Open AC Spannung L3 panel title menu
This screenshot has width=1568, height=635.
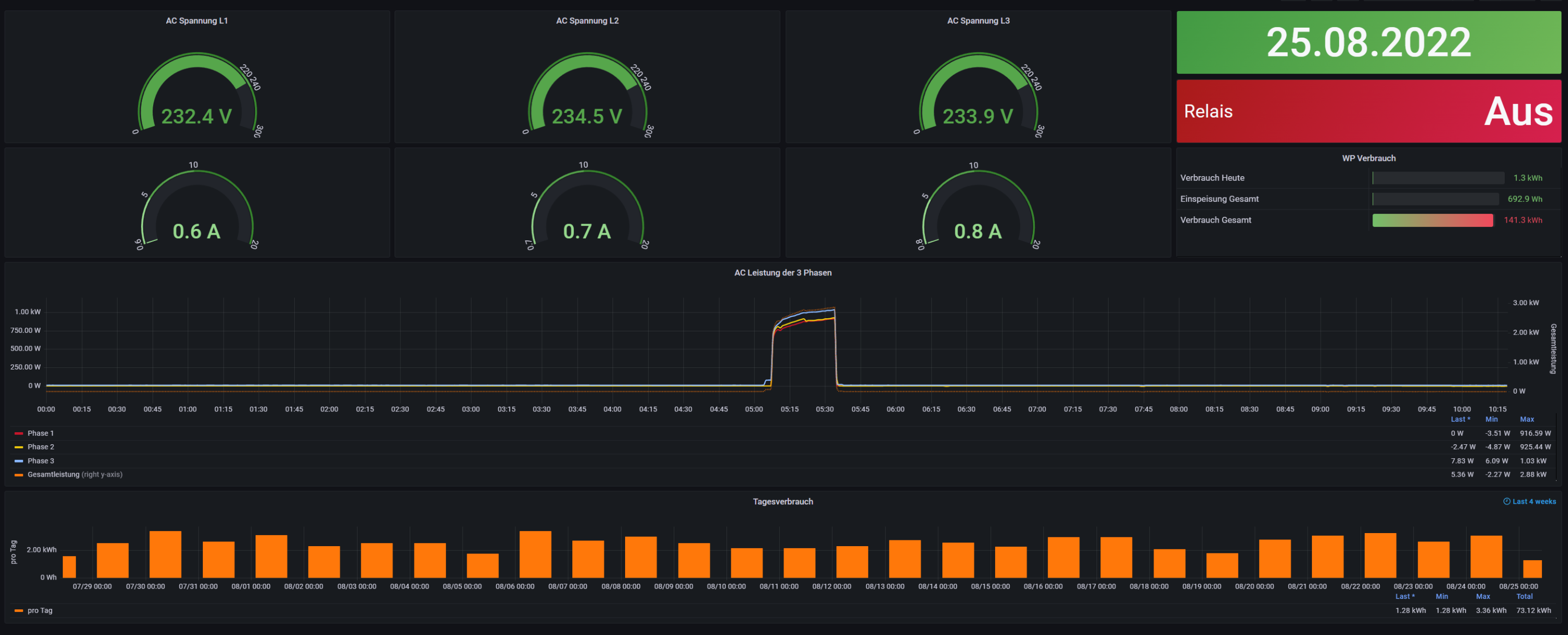(978, 21)
